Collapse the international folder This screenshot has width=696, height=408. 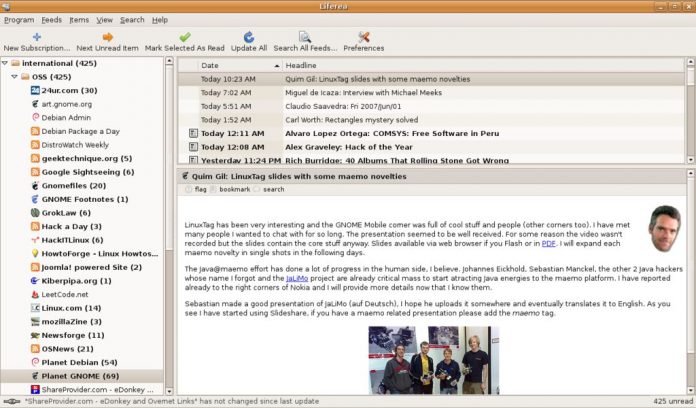[x=5, y=63]
